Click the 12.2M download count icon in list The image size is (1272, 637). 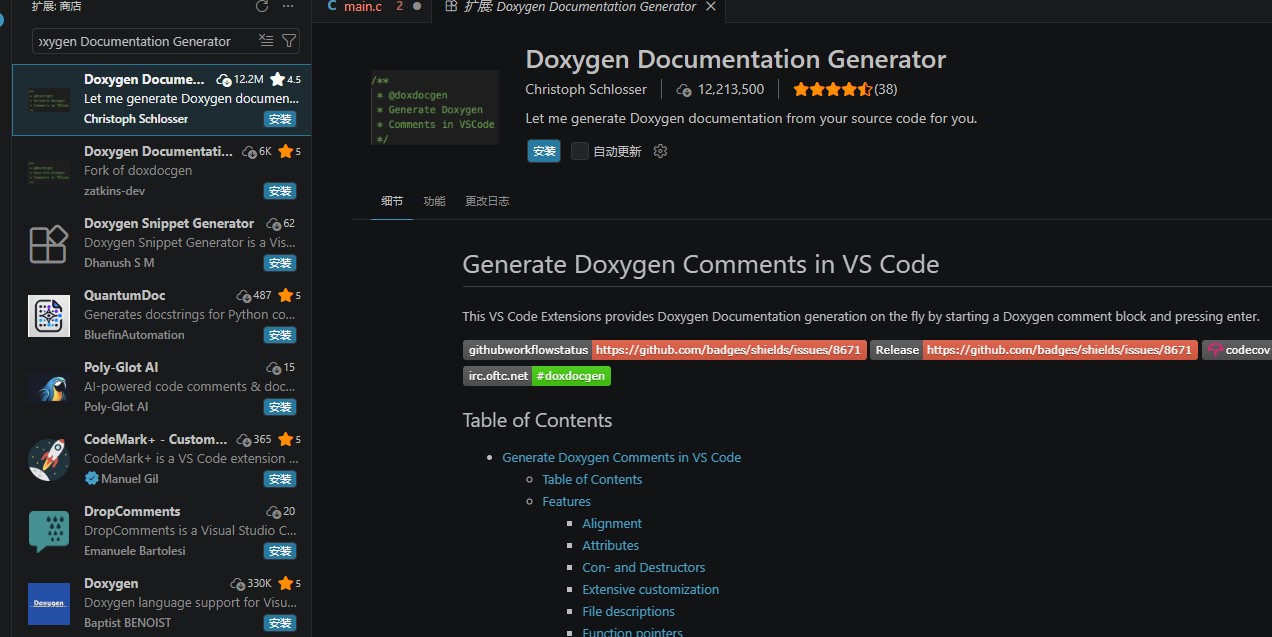[223, 79]
